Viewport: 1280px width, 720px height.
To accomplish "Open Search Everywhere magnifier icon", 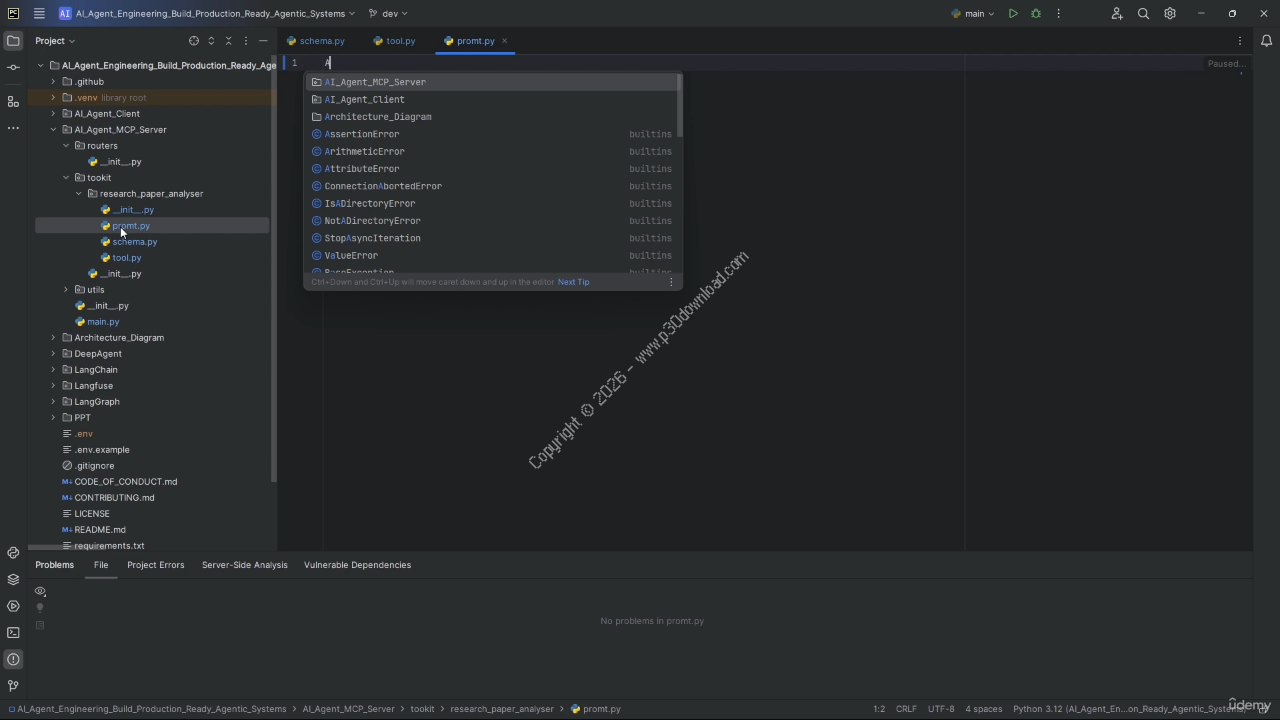I will coord(1143,14).
